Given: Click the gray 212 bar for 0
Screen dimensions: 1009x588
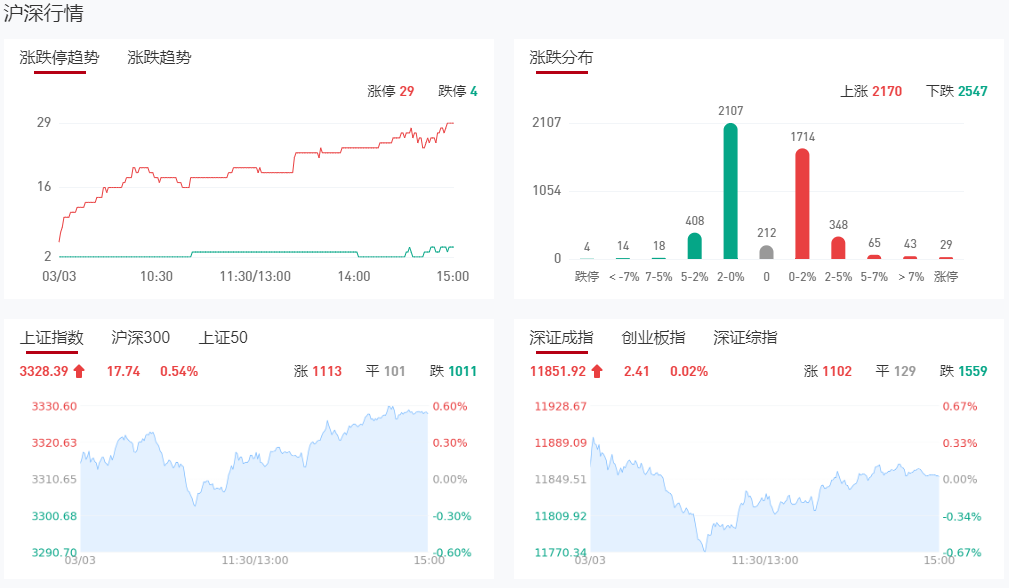Looking at the screenshot, I should pos(766,252).
